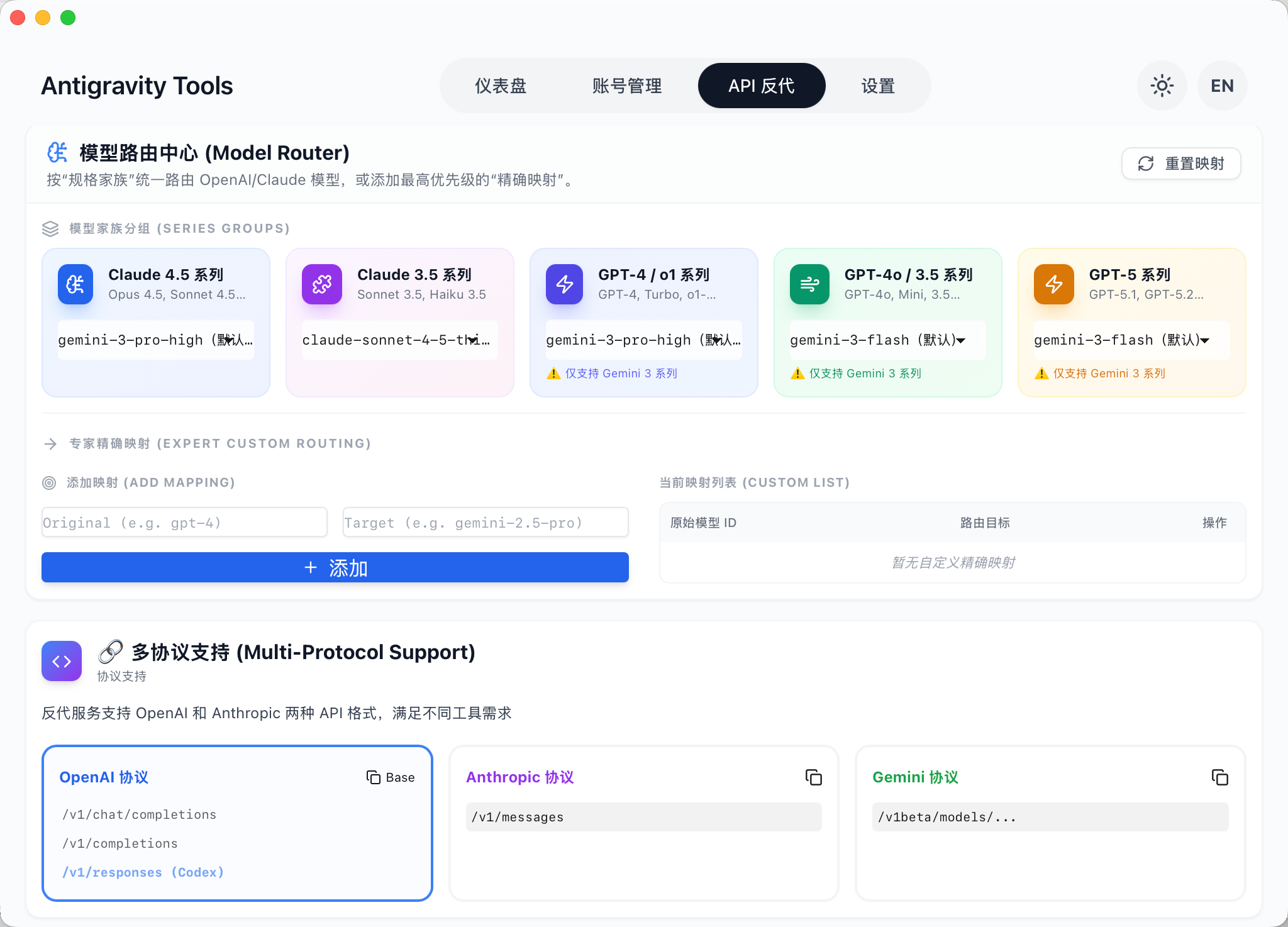Image resolution: width=1288 pixels, height=927 pixels.
Task: Focus the Original model ID input field
Action: (x=184, y=523)
